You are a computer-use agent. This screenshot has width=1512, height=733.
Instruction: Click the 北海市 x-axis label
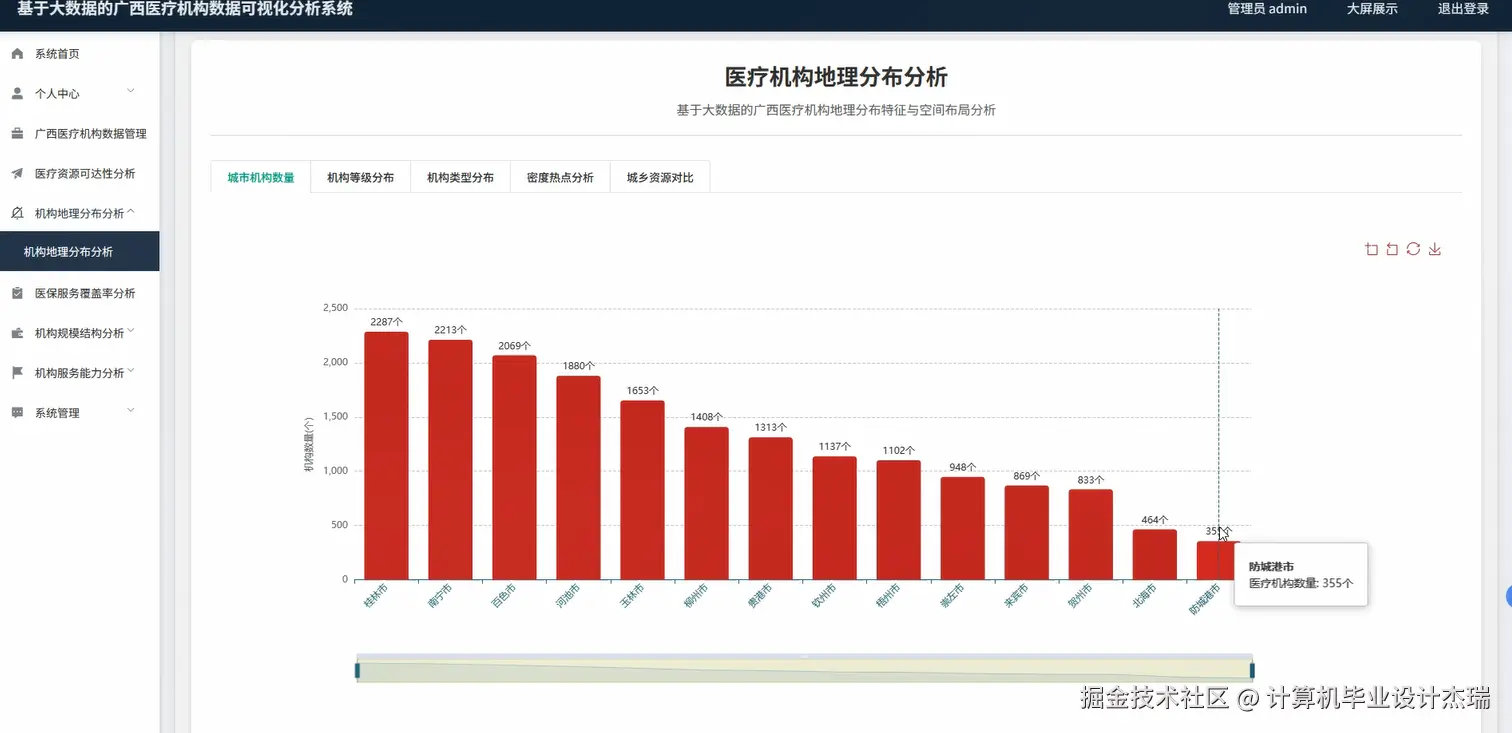(x=1144, y=595)
